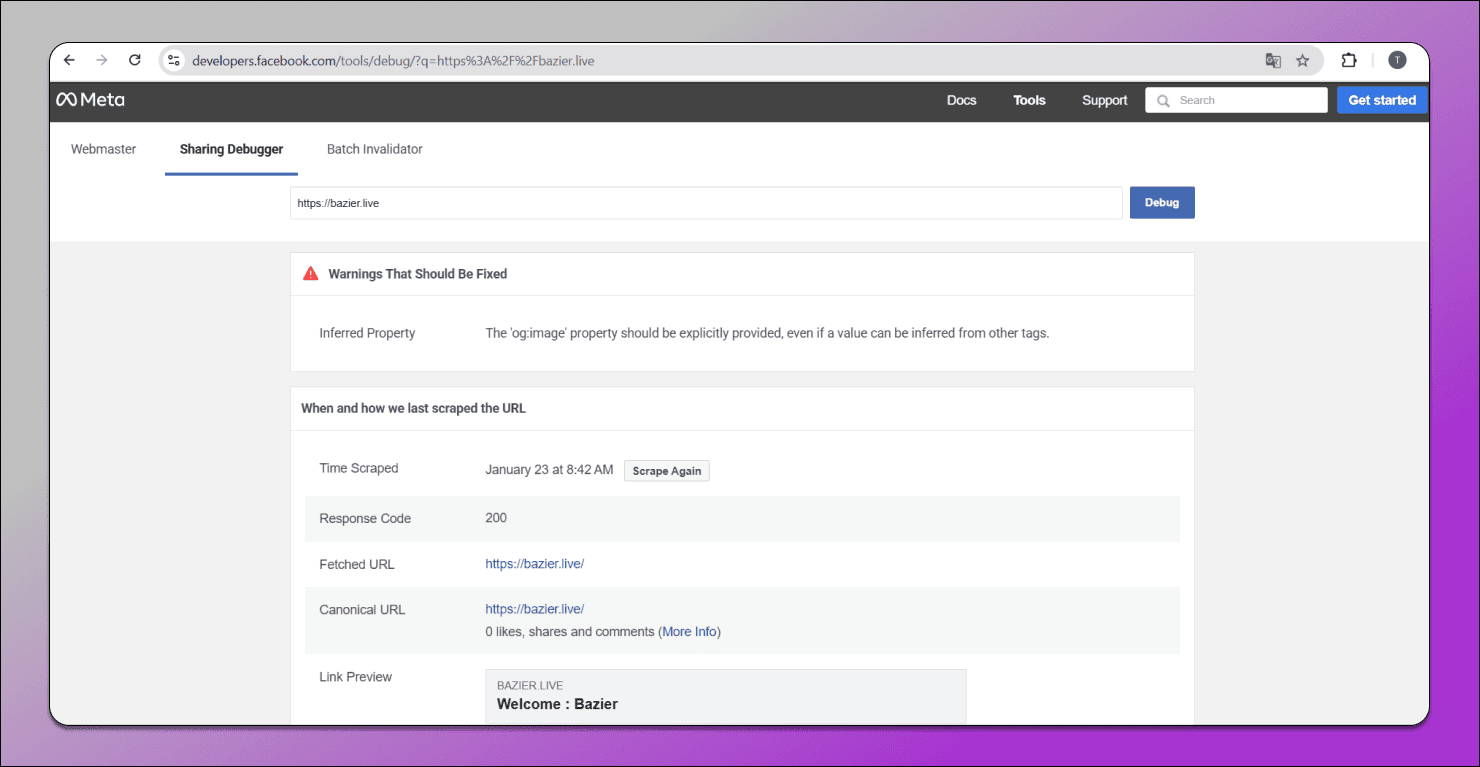Click the Scrape Again button
The image size is (1480, 767).
click(x=667, y=471)
